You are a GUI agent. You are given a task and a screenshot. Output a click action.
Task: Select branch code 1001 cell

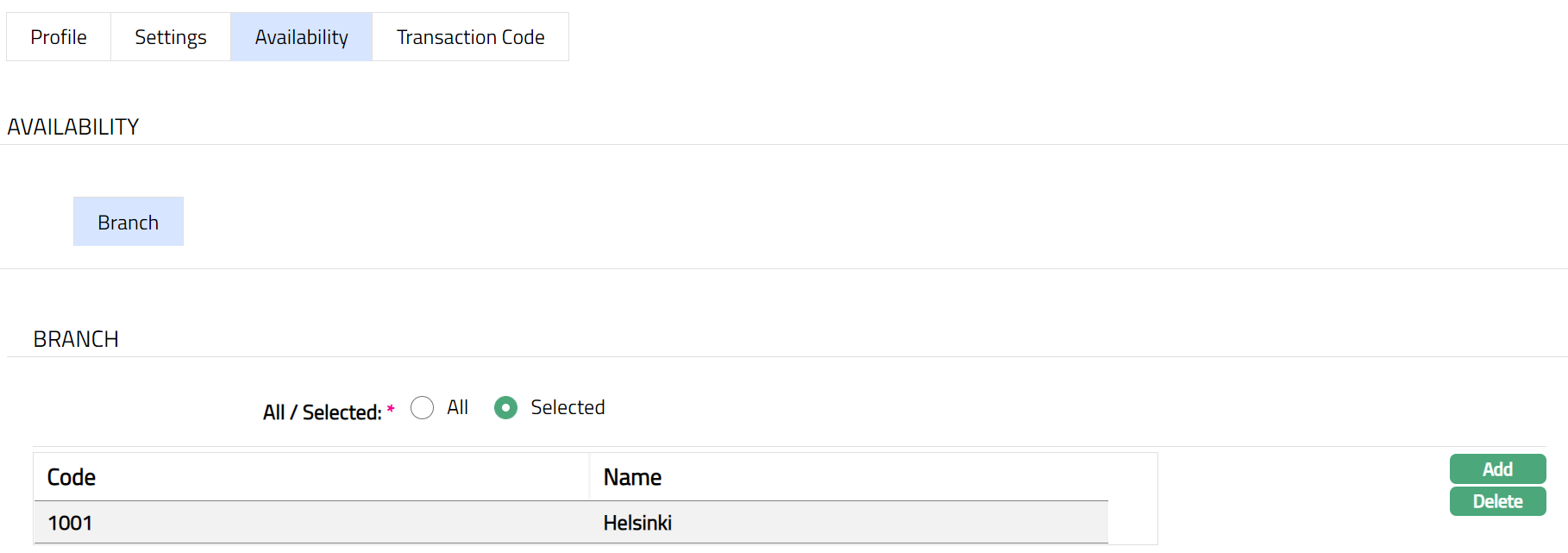click(x=70, y=523)
